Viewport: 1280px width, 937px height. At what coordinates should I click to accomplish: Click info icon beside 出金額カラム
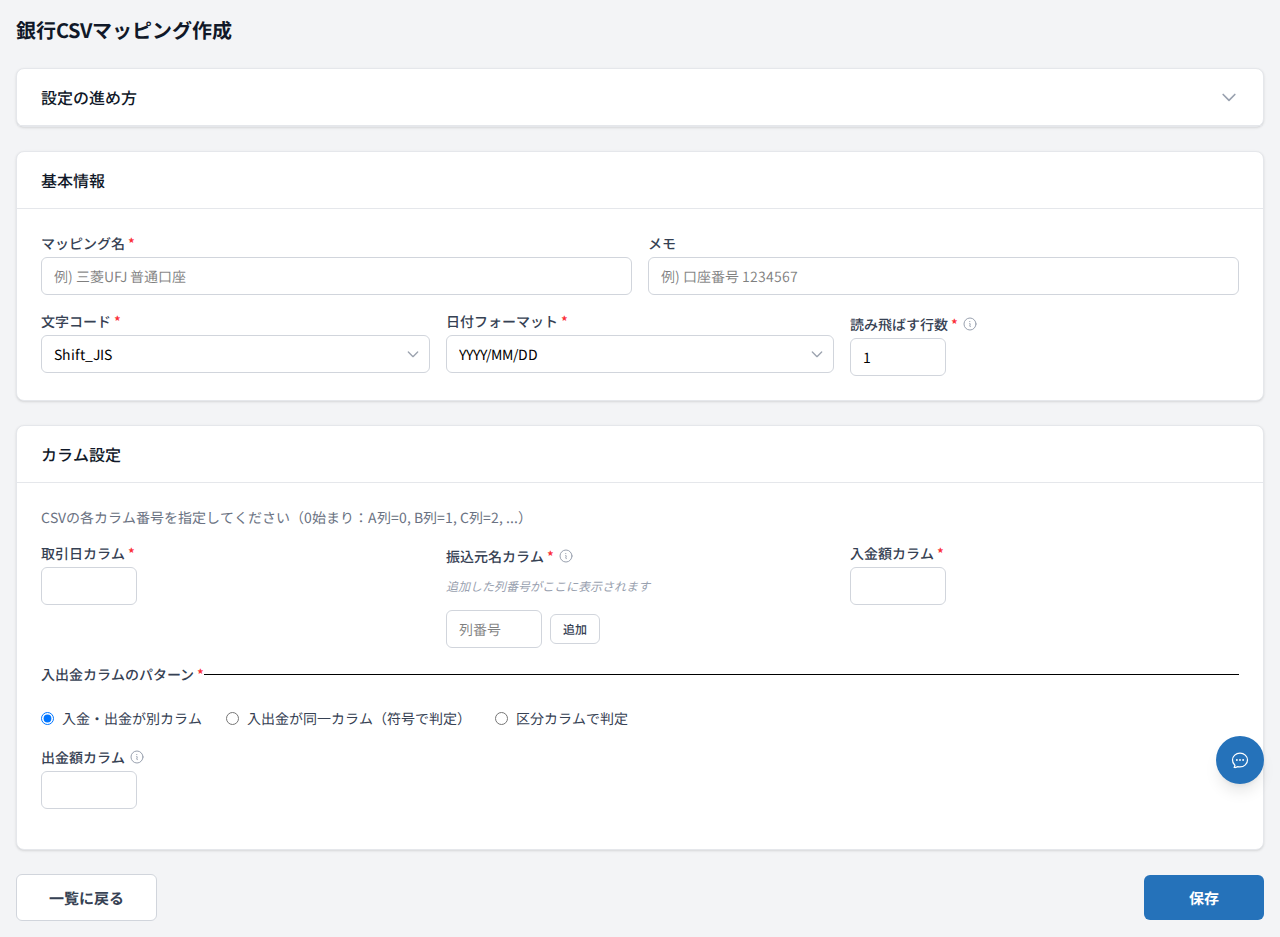(137, 757)
